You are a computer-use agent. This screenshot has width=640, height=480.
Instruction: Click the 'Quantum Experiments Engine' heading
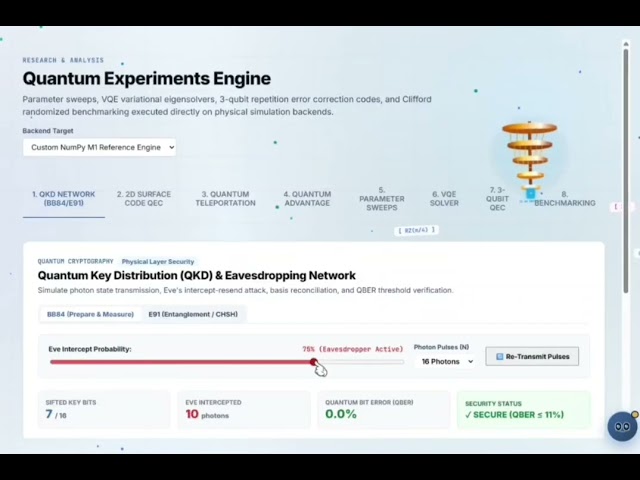[x=147, y=78]
